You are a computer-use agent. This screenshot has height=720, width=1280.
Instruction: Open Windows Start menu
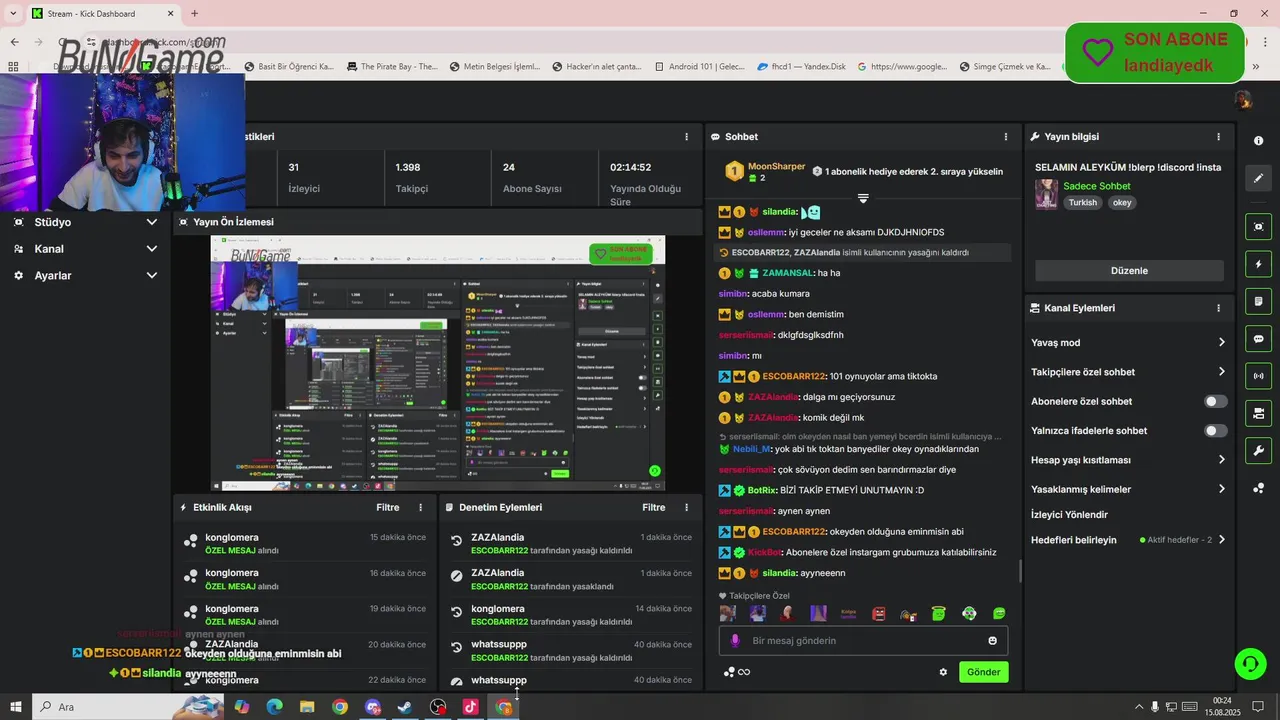[x=16, y=707]
